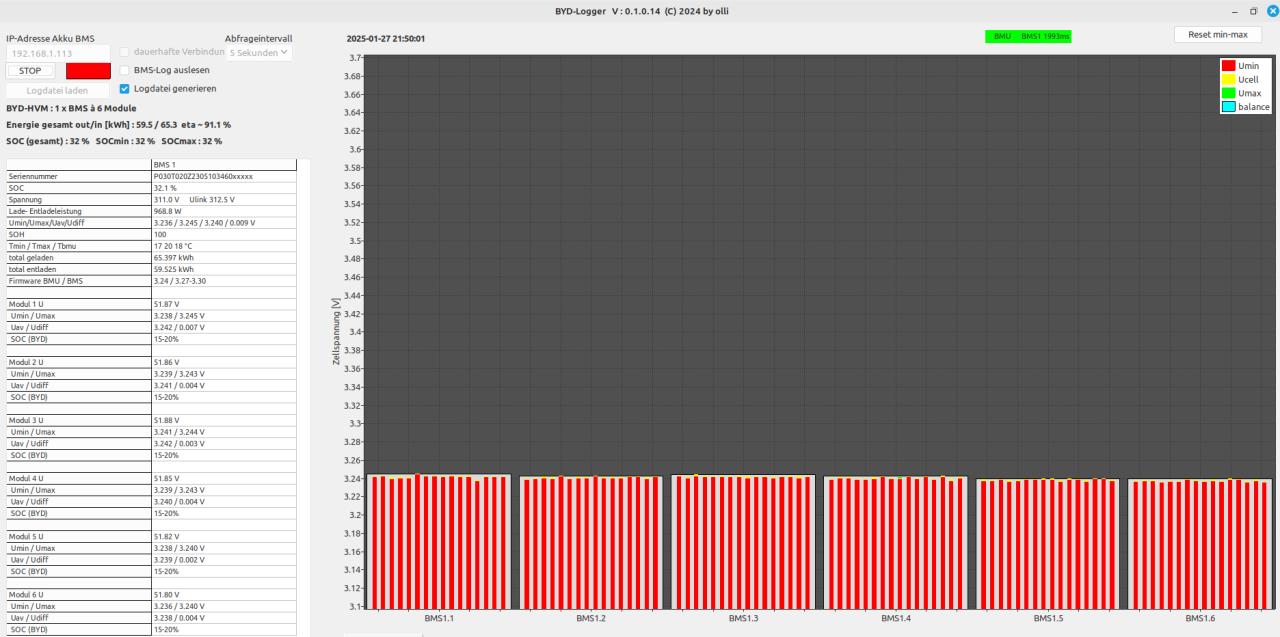This screenshot has width=1280, height=637.
Task: Click the BMS1.6 bar group in chart
Action: click(x=1198, y=543)
